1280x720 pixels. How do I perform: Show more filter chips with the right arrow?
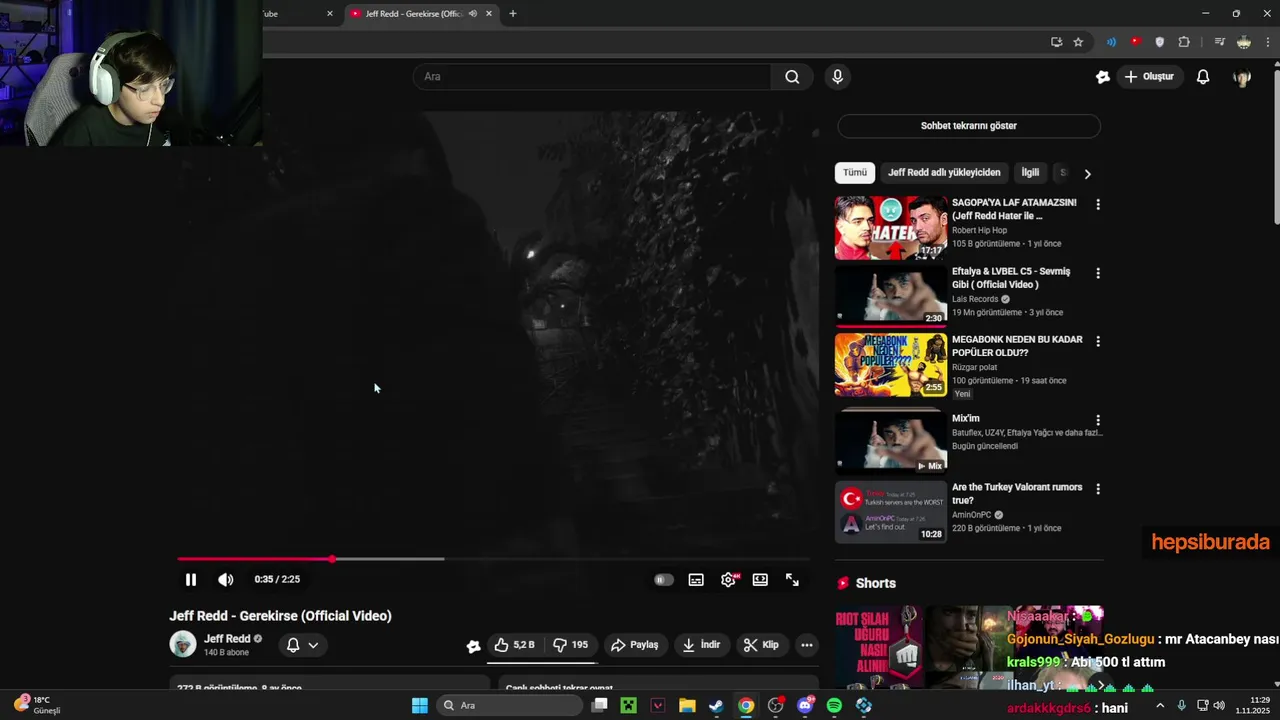(x=1087, y=173)
